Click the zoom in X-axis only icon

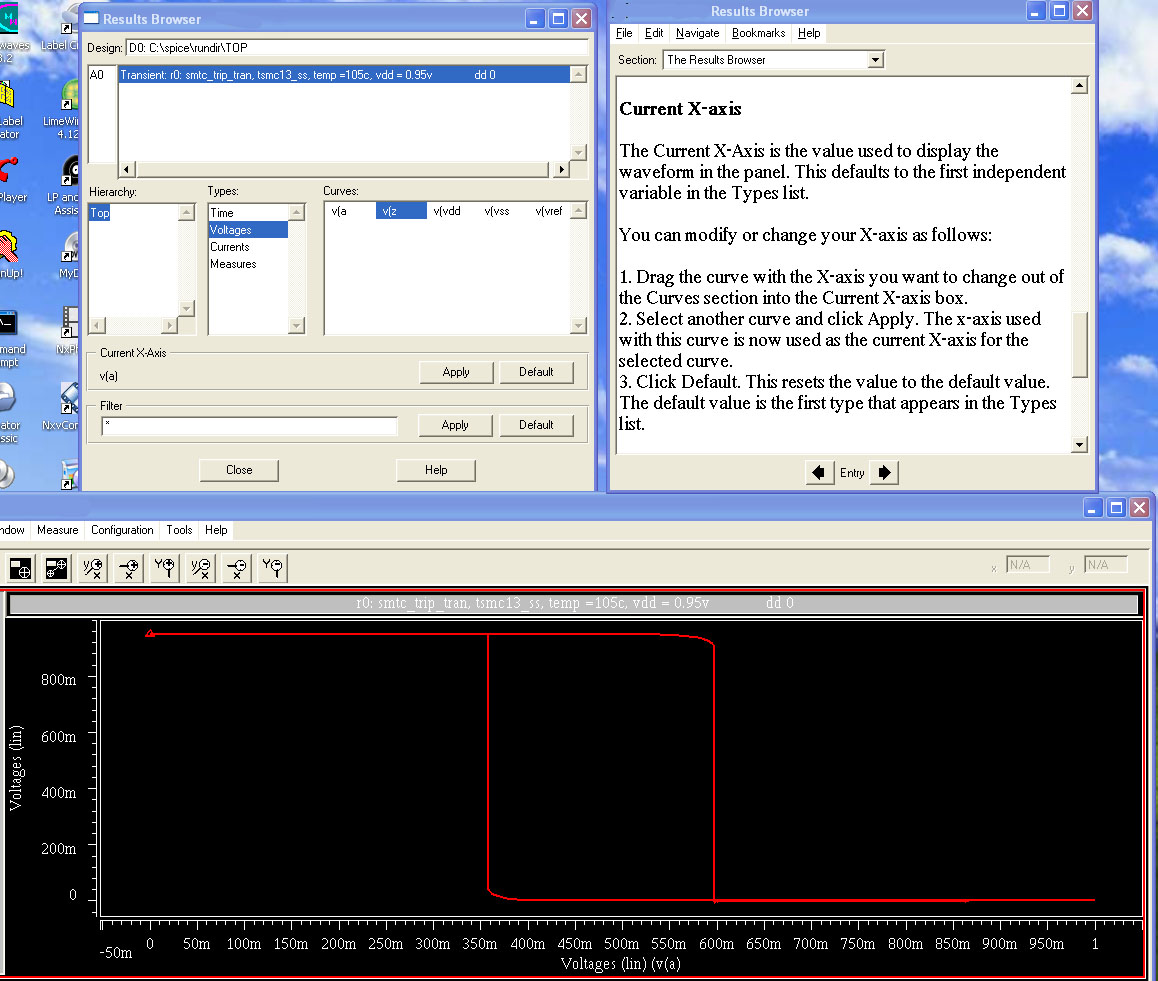click(129, 569)
